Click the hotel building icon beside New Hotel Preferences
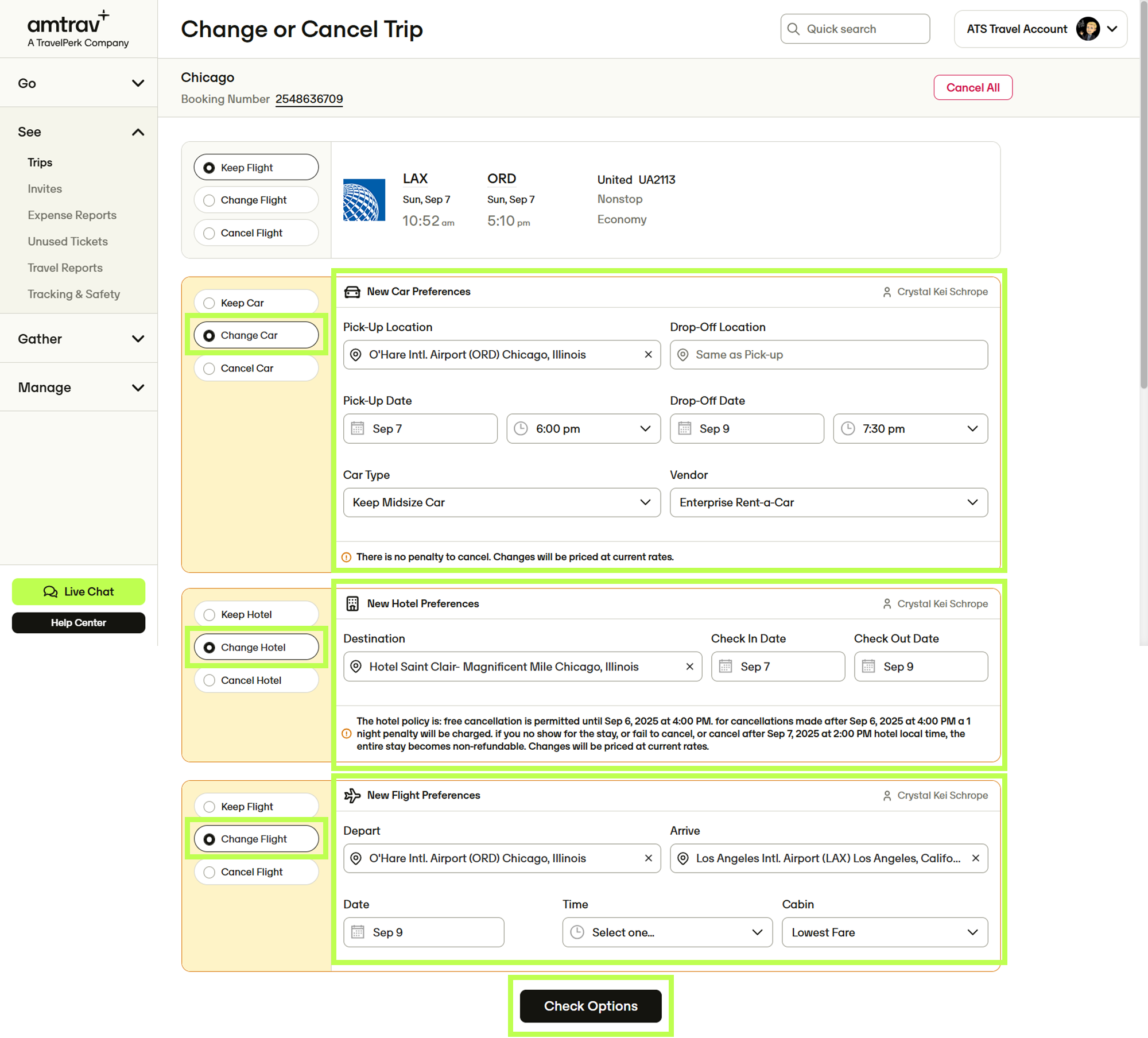This screenshot has height=1038, width=1148. click(x=352, y=603)
